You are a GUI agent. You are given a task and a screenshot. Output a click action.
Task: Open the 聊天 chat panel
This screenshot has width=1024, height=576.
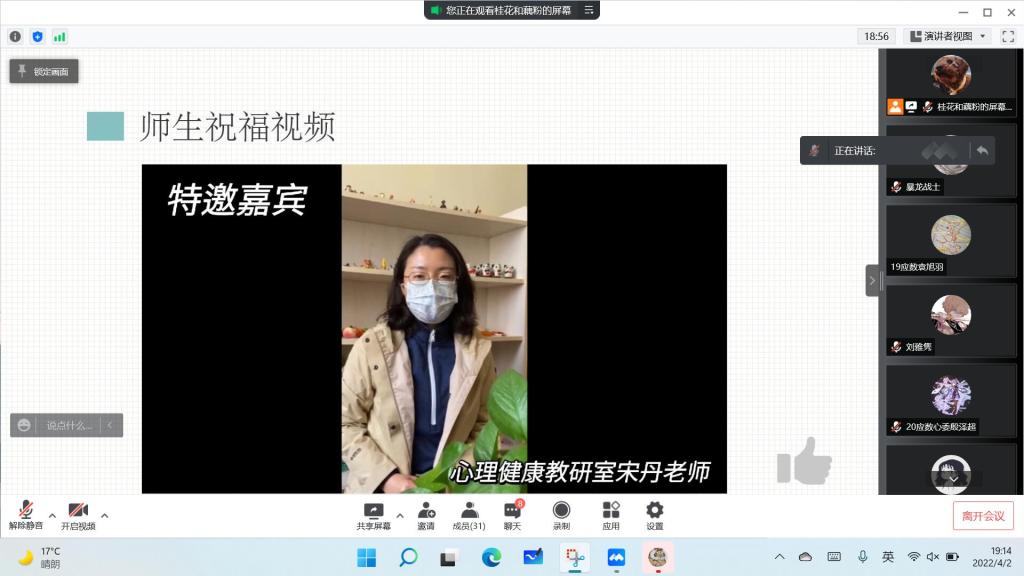[x=512, y=514]
